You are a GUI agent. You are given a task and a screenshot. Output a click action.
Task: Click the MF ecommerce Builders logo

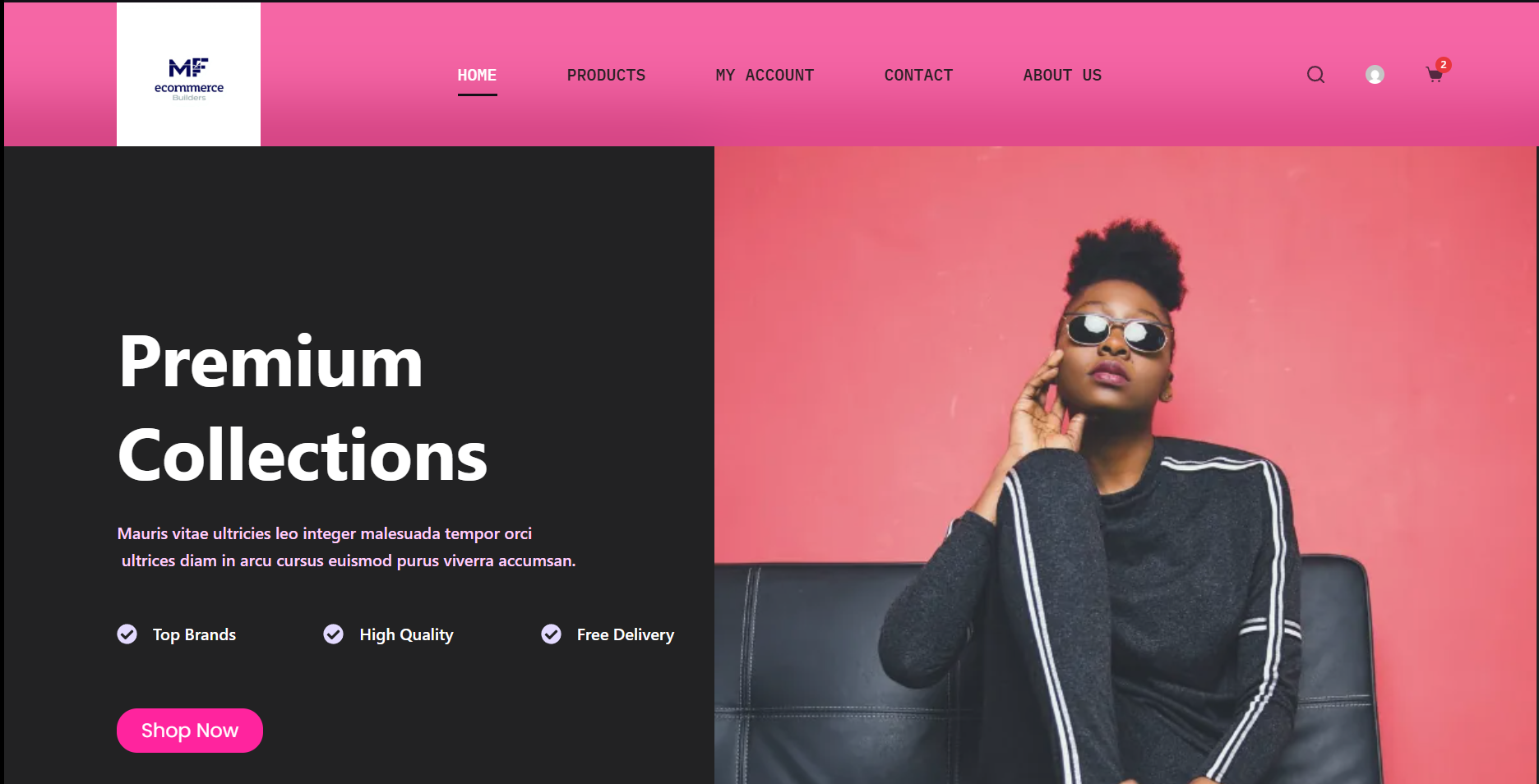[189, 79]
